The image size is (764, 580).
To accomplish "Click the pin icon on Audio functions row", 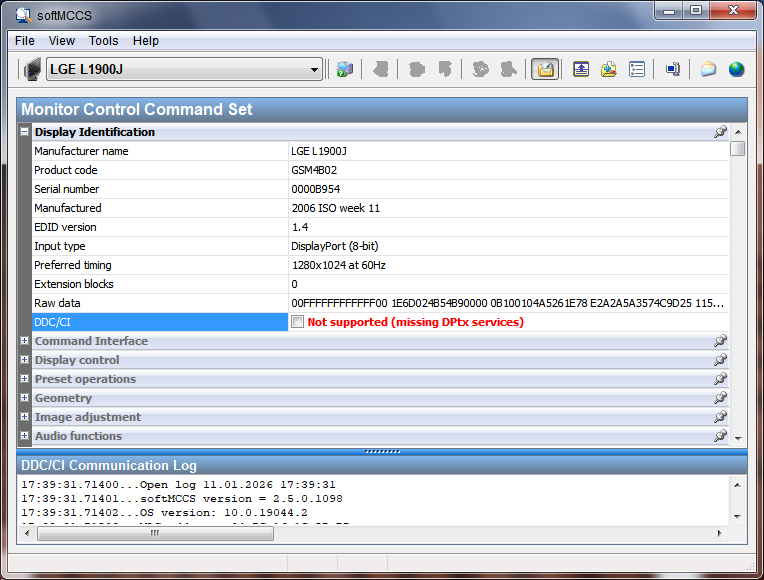I will 721,436.
